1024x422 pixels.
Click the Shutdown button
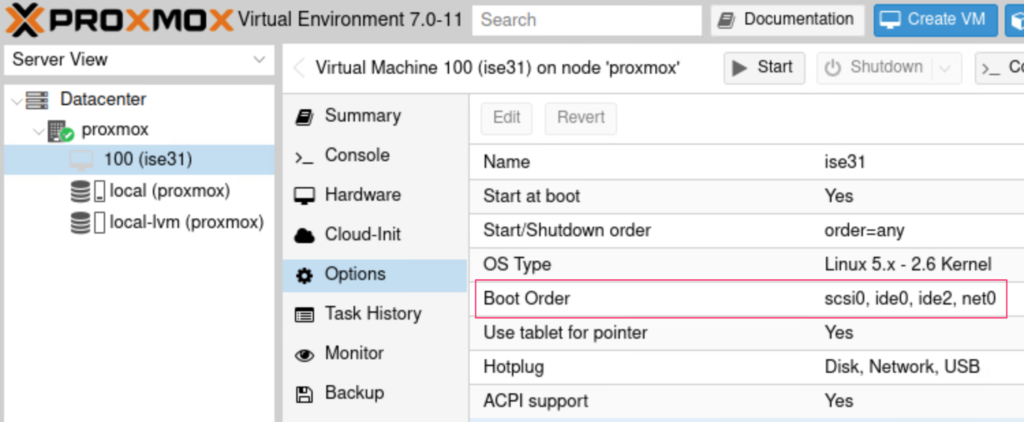875,68
